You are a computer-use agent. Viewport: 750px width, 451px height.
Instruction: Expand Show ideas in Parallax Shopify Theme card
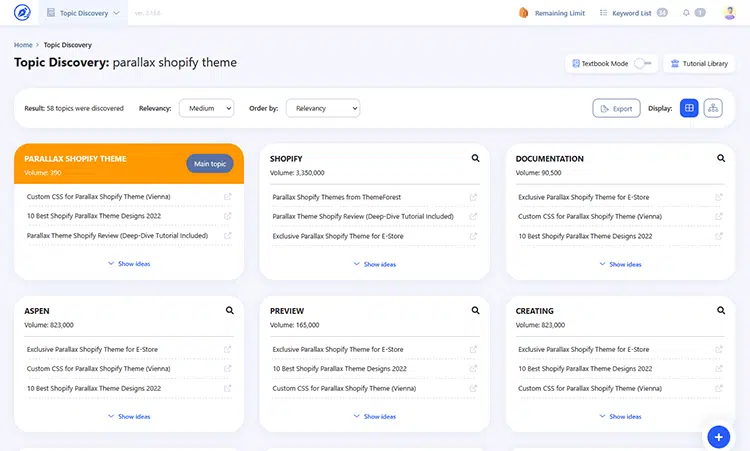129,264
